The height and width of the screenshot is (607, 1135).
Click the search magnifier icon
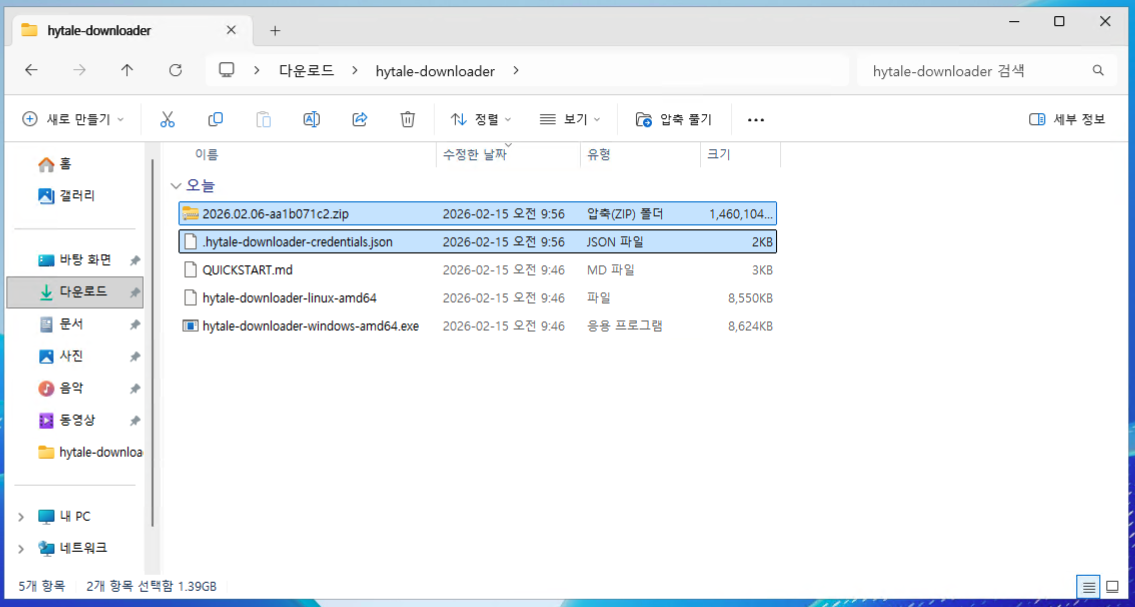pyautogui.click(x=1098, y=71)
